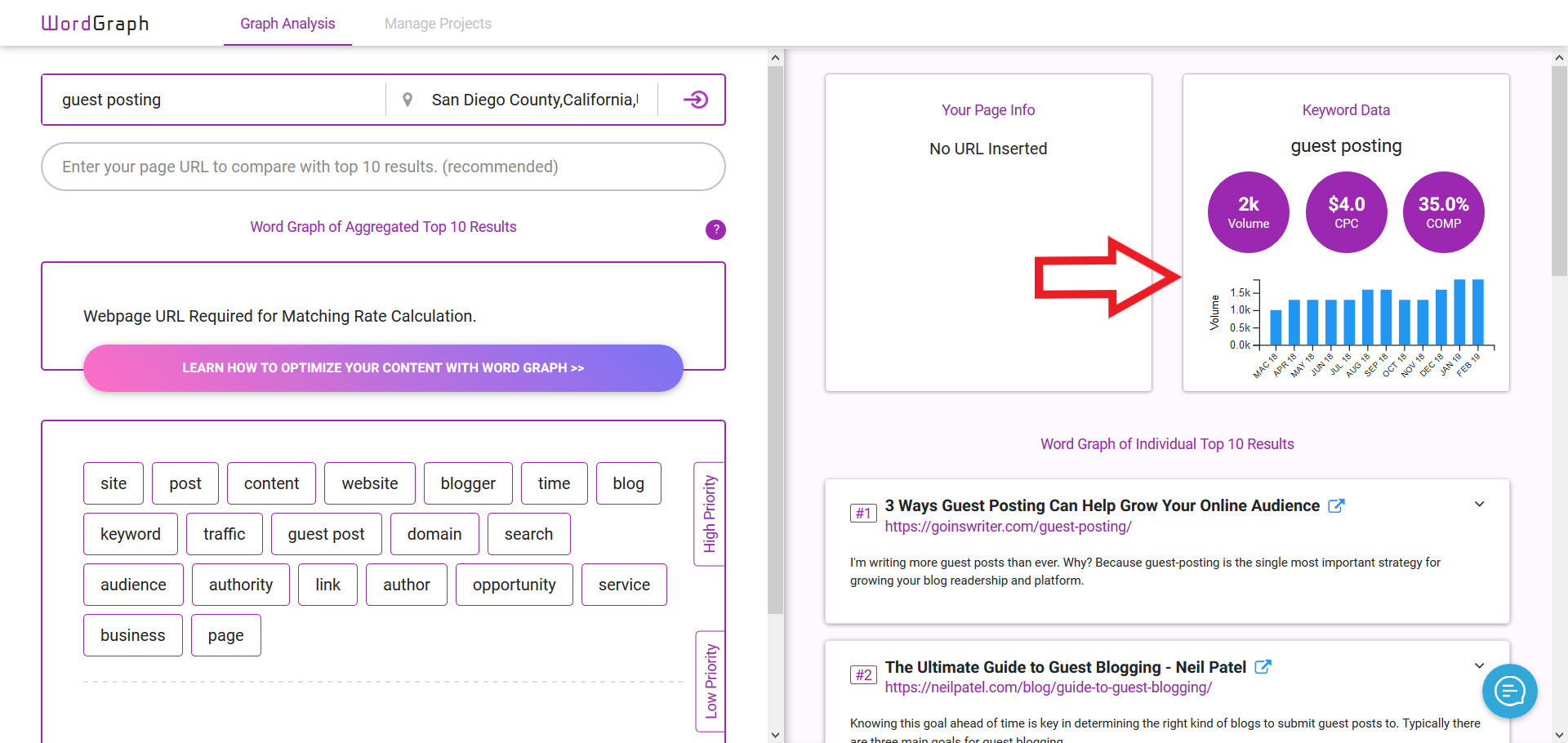Select the 'blogger' keyword tag
The height and width of the screenshot is (743, 1568).
click(468, 483)
